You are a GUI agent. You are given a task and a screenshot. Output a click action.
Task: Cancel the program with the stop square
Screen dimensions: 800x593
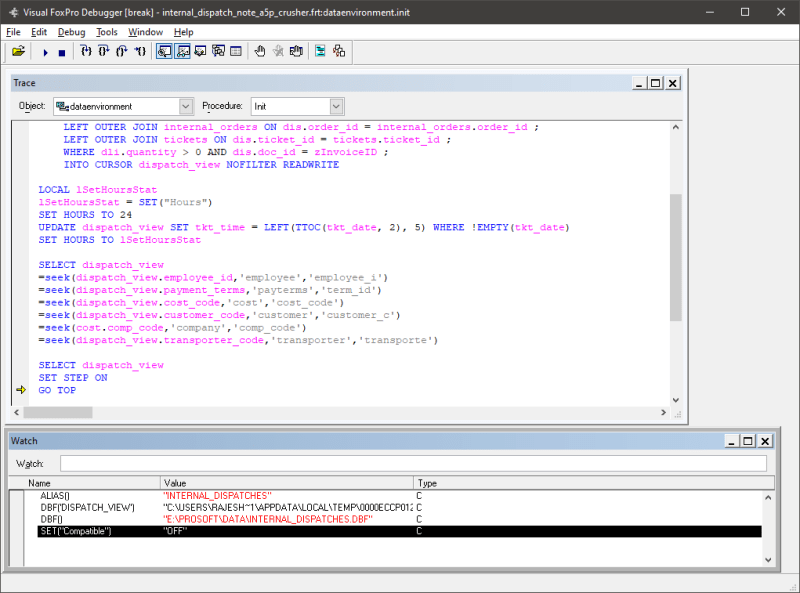click(x=62, y=52)
